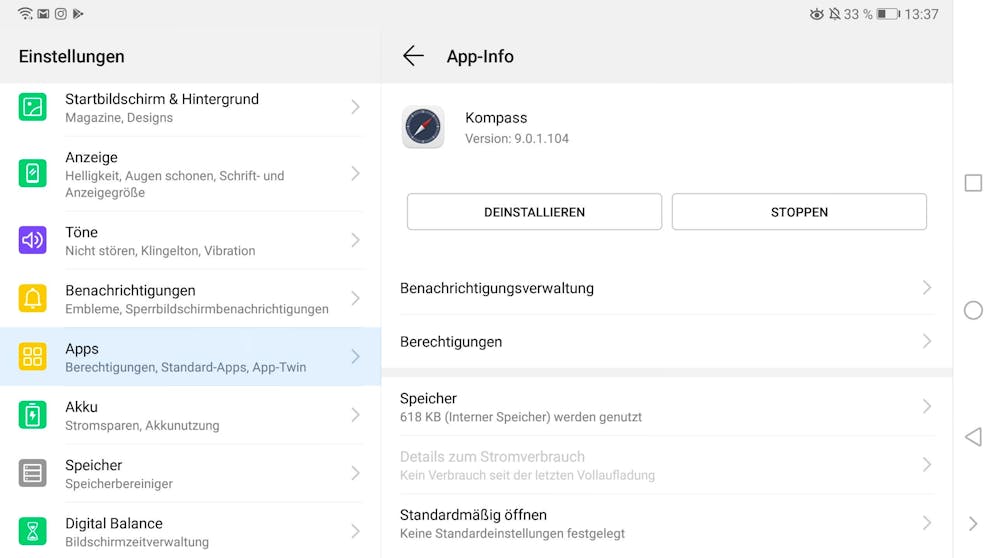Tap the Digital Balance hourglass icon
Viewport: 994px width, 558px height.
(32, 531)
